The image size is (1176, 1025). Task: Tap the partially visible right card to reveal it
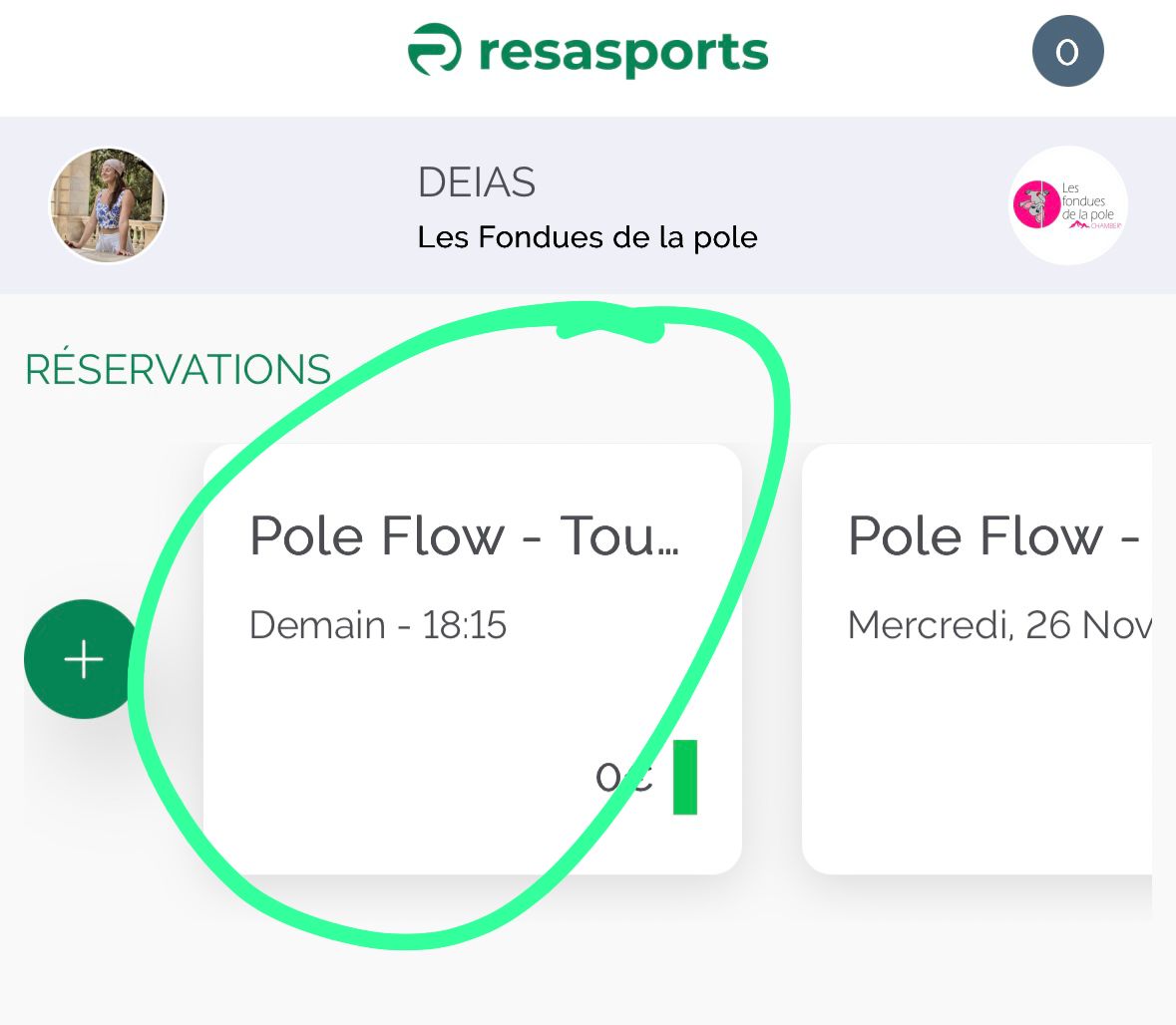point(987,658)
